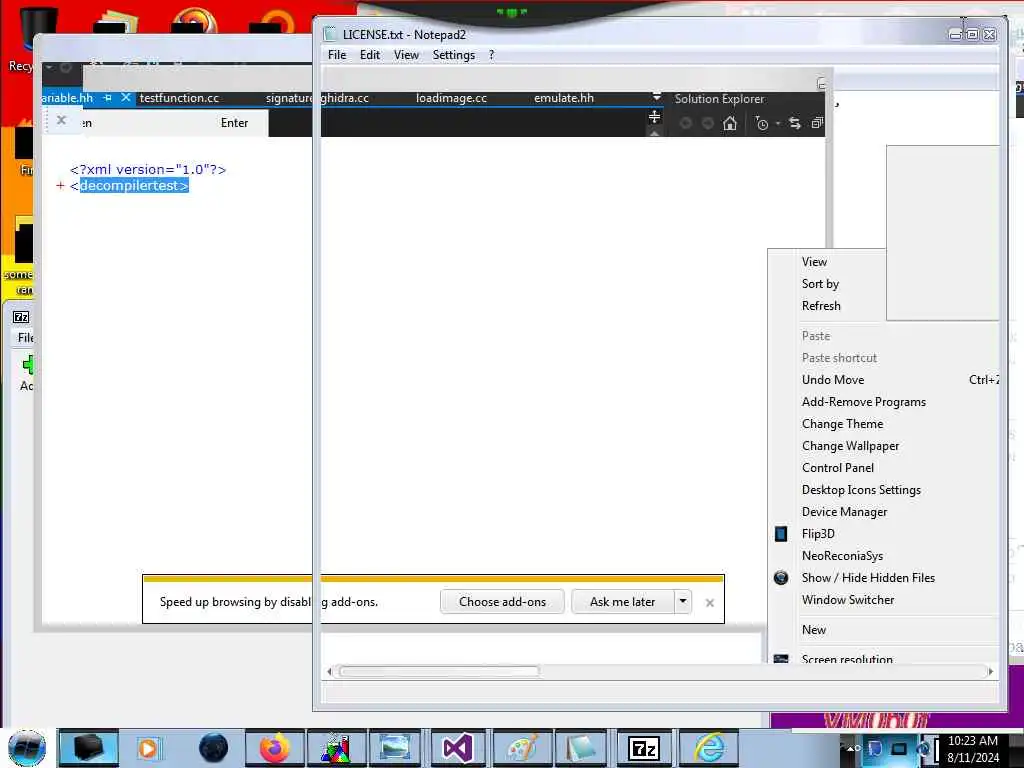Click the Solution Explorer forward arrow
The height and width of the screenshot is (768, 1024).
[x=707, y=123]
